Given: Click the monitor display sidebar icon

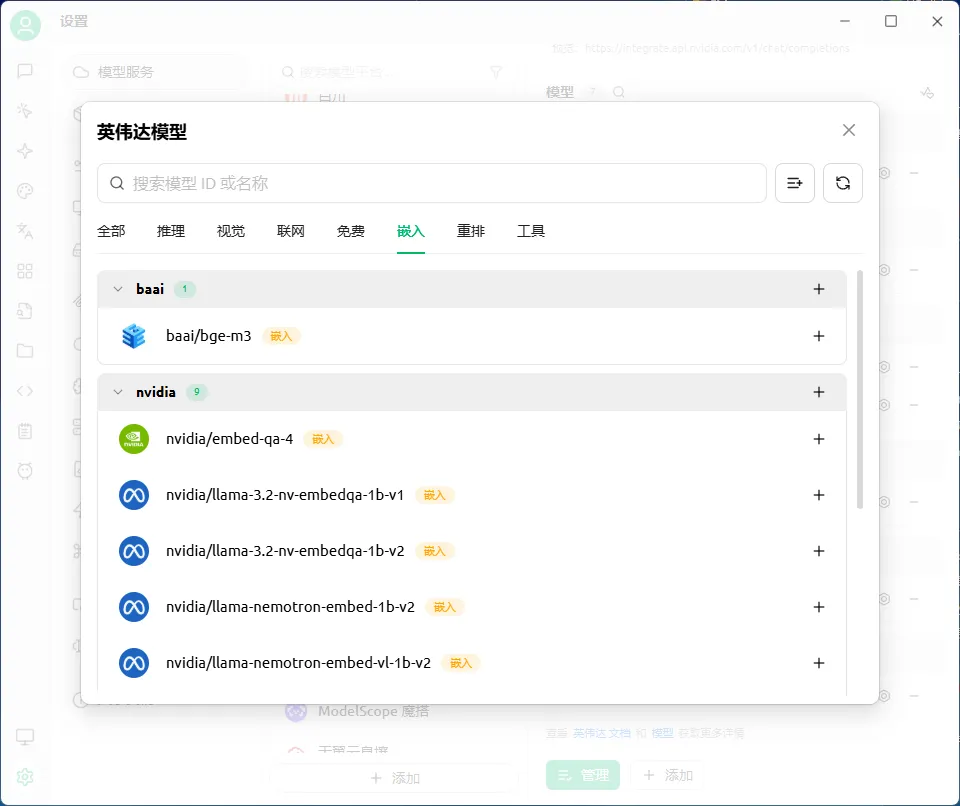Looking at the screenshot, I should [x=25, y=737].
